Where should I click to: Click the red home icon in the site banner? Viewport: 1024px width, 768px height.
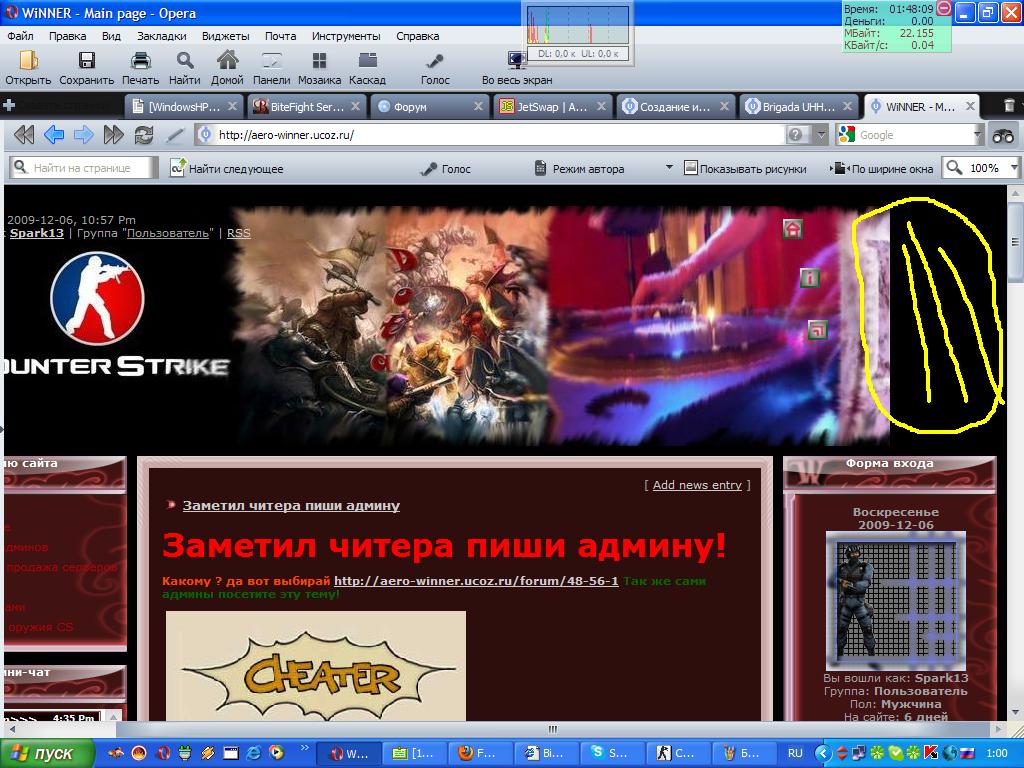(x=792, y=229)
